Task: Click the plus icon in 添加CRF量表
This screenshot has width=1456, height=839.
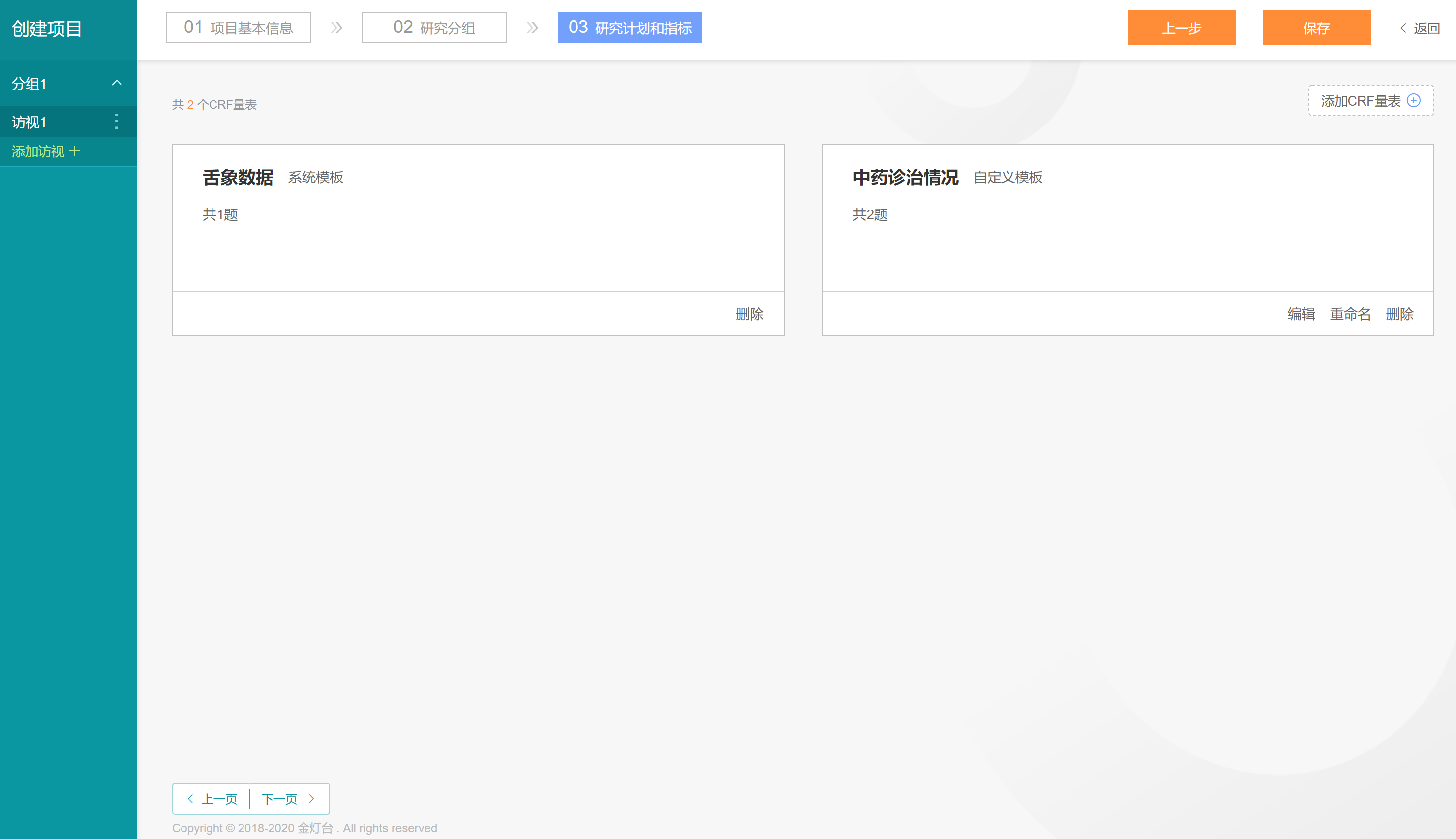Action: coord(1413,101)
